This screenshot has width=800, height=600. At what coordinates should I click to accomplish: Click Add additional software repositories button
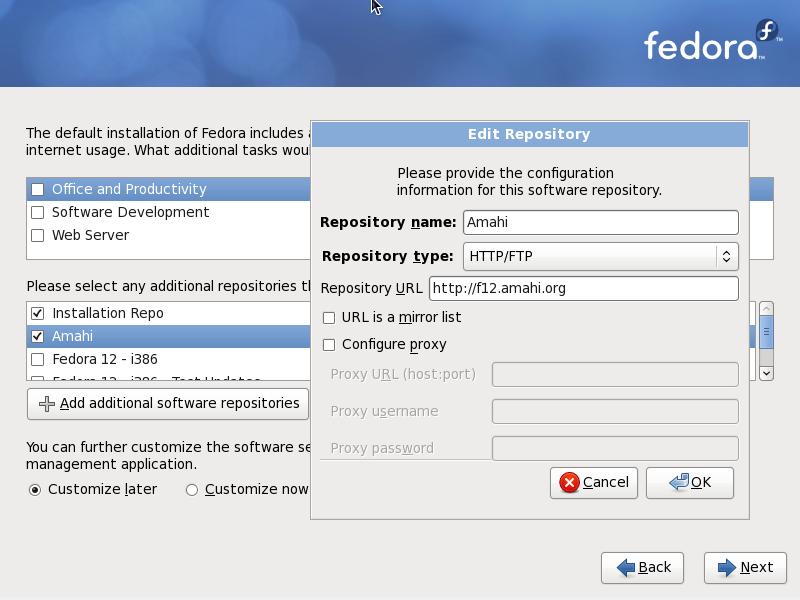pyautogui.click(x=168, y=404)
